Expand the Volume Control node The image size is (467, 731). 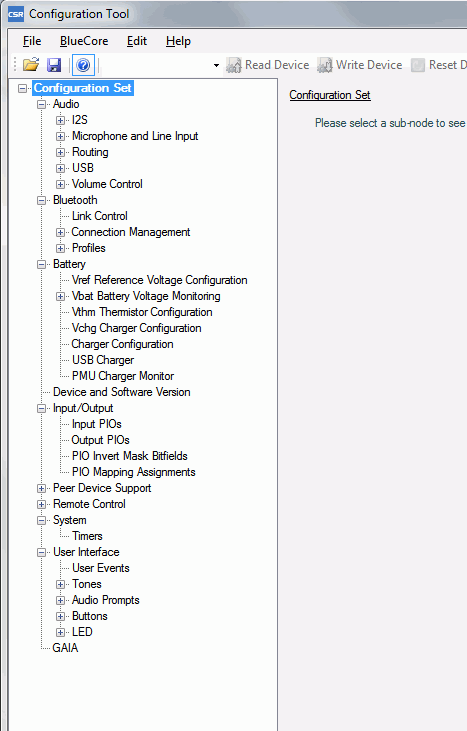61,184
